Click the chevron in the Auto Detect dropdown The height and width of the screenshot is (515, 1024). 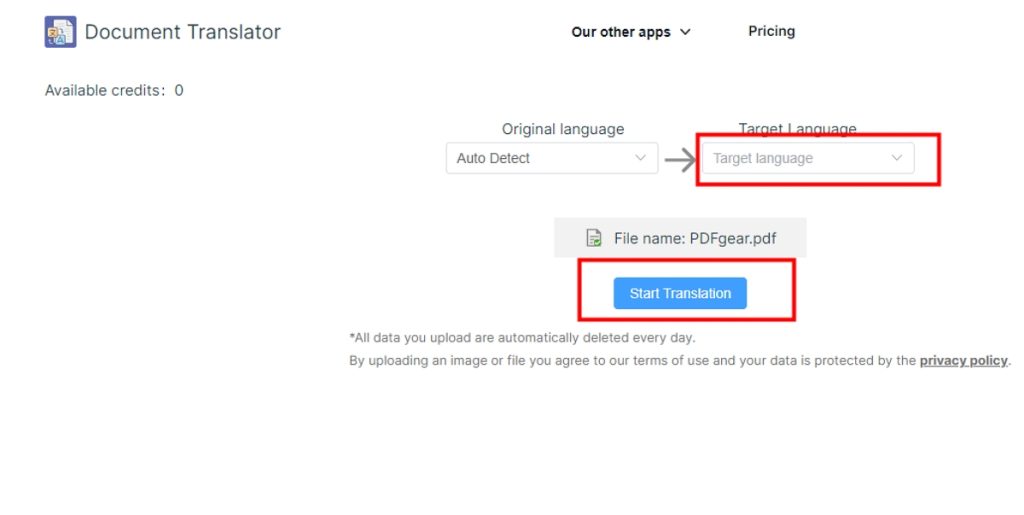tap(641, 158)
